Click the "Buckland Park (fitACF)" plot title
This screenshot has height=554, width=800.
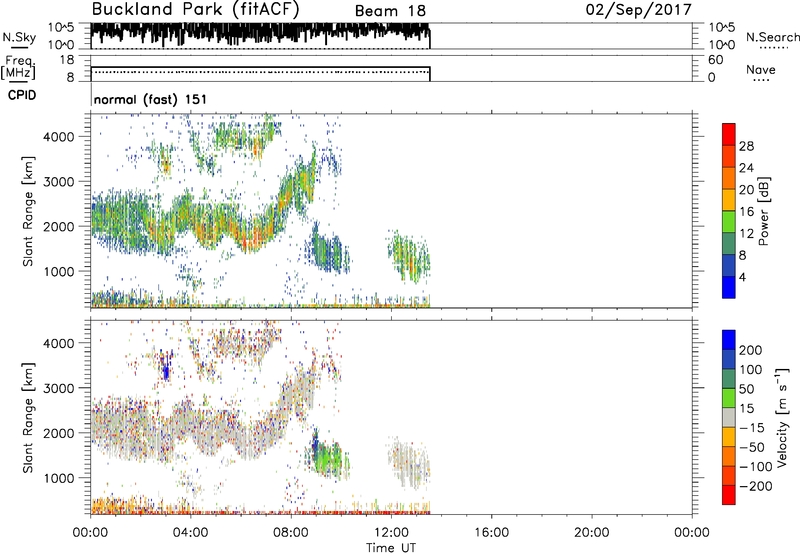(x=195, y=10)
